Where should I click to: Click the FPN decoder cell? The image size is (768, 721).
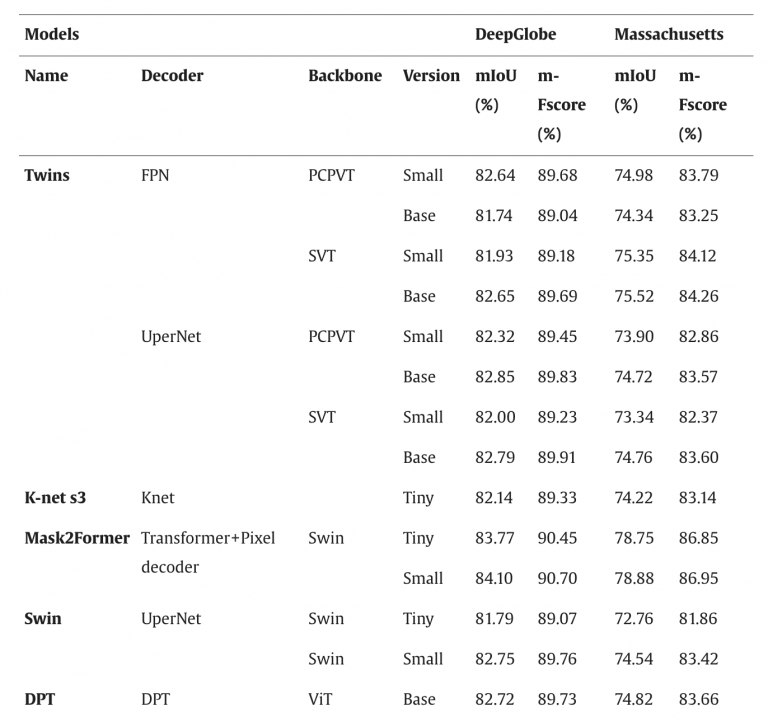(x=155, y=175)
